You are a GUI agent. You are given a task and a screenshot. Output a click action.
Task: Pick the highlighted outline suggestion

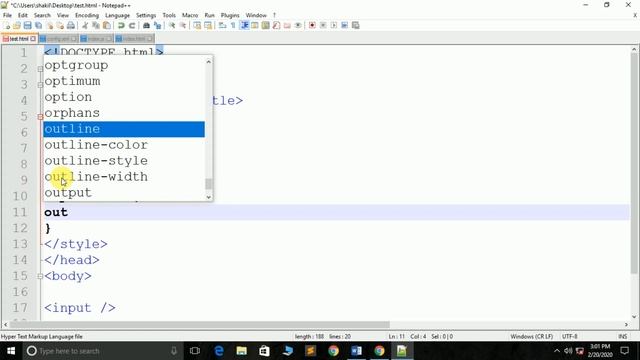pyautogui.click(x=124, y=129)
